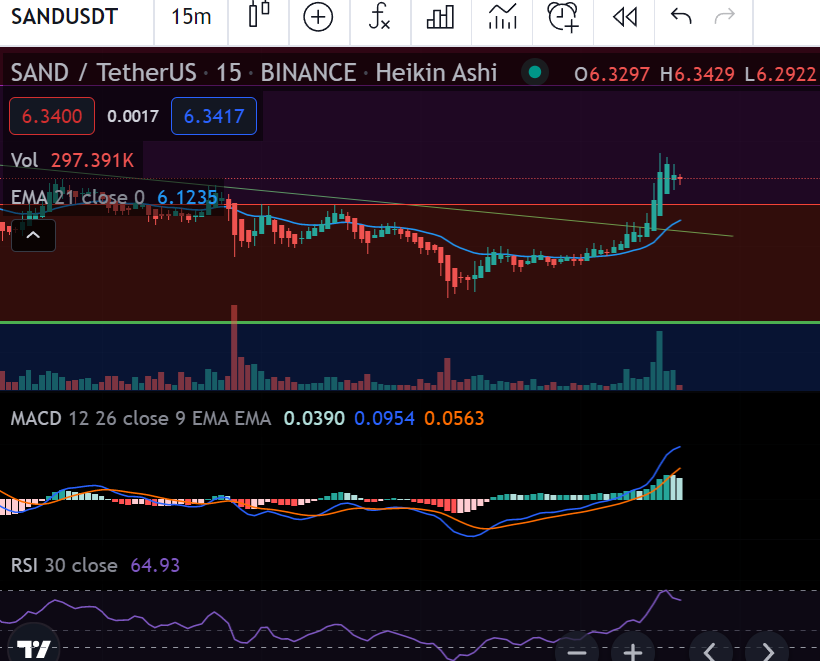Collapse the indicator legend with the caret
Screen dimensions: 820x661
pos(33,235)
